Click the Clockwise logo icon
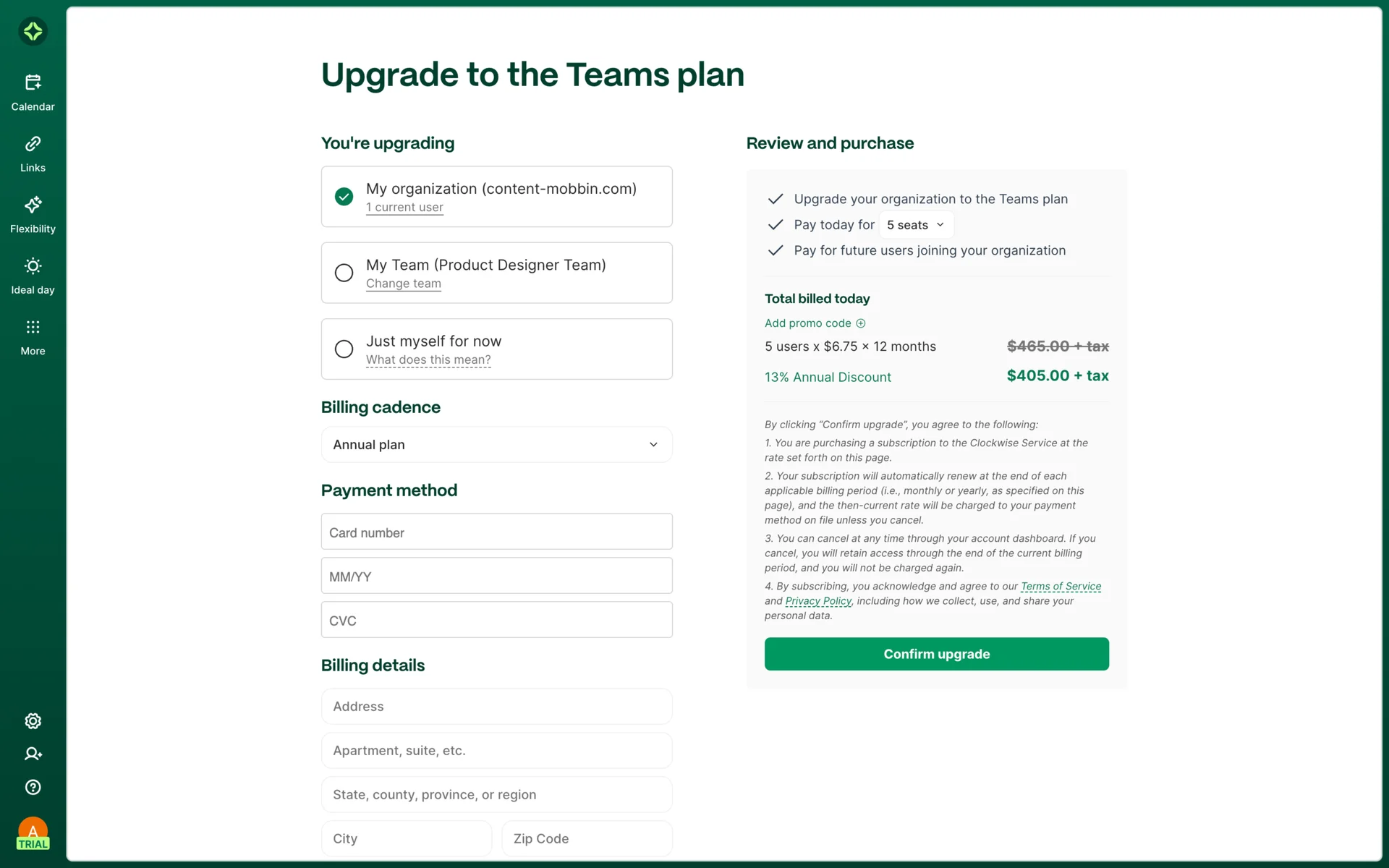This screenshot has width=1389, height=868. coord(33,31)
